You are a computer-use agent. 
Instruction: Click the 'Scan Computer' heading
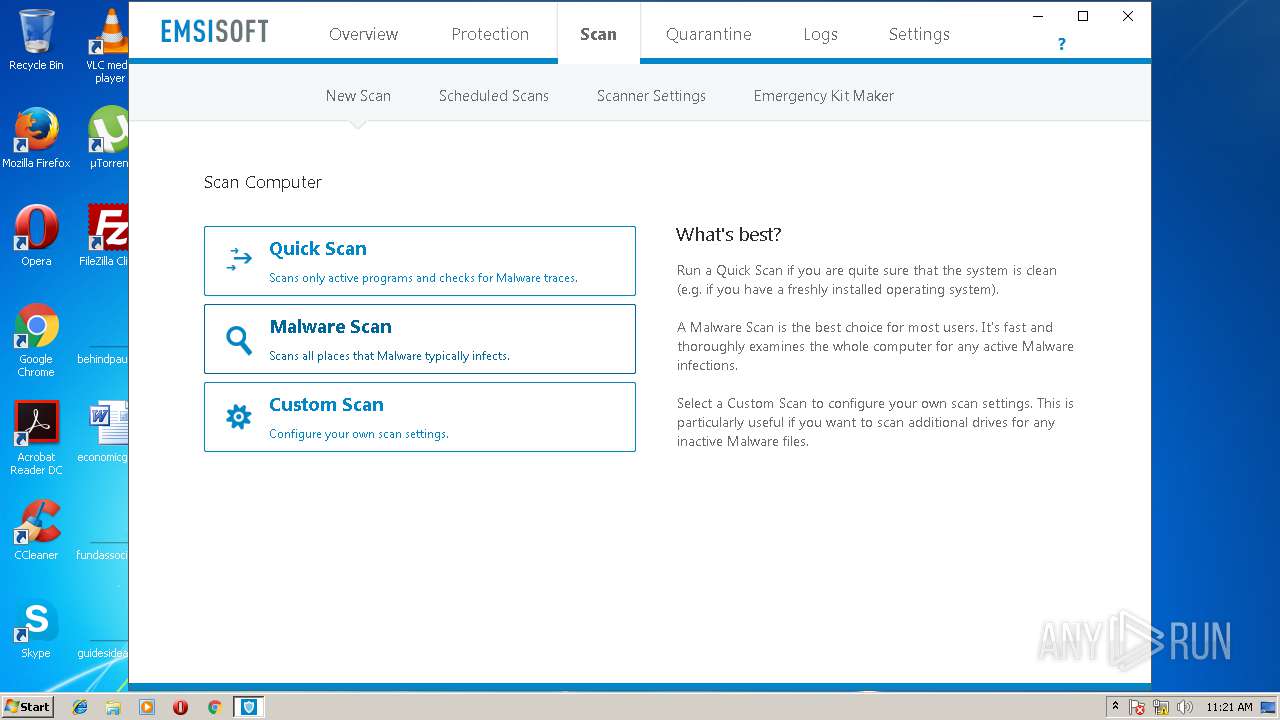click(263, 182)
